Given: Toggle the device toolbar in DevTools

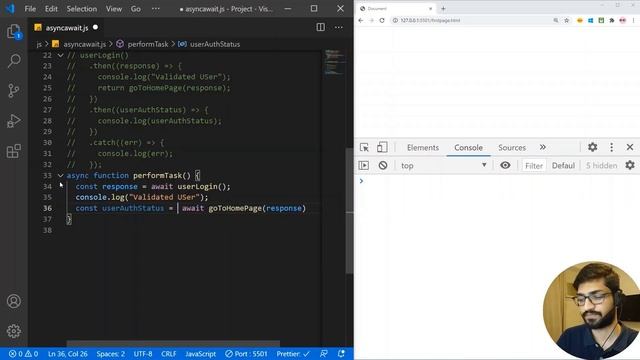Looking at the screenshot, I should tap(382, 147).
